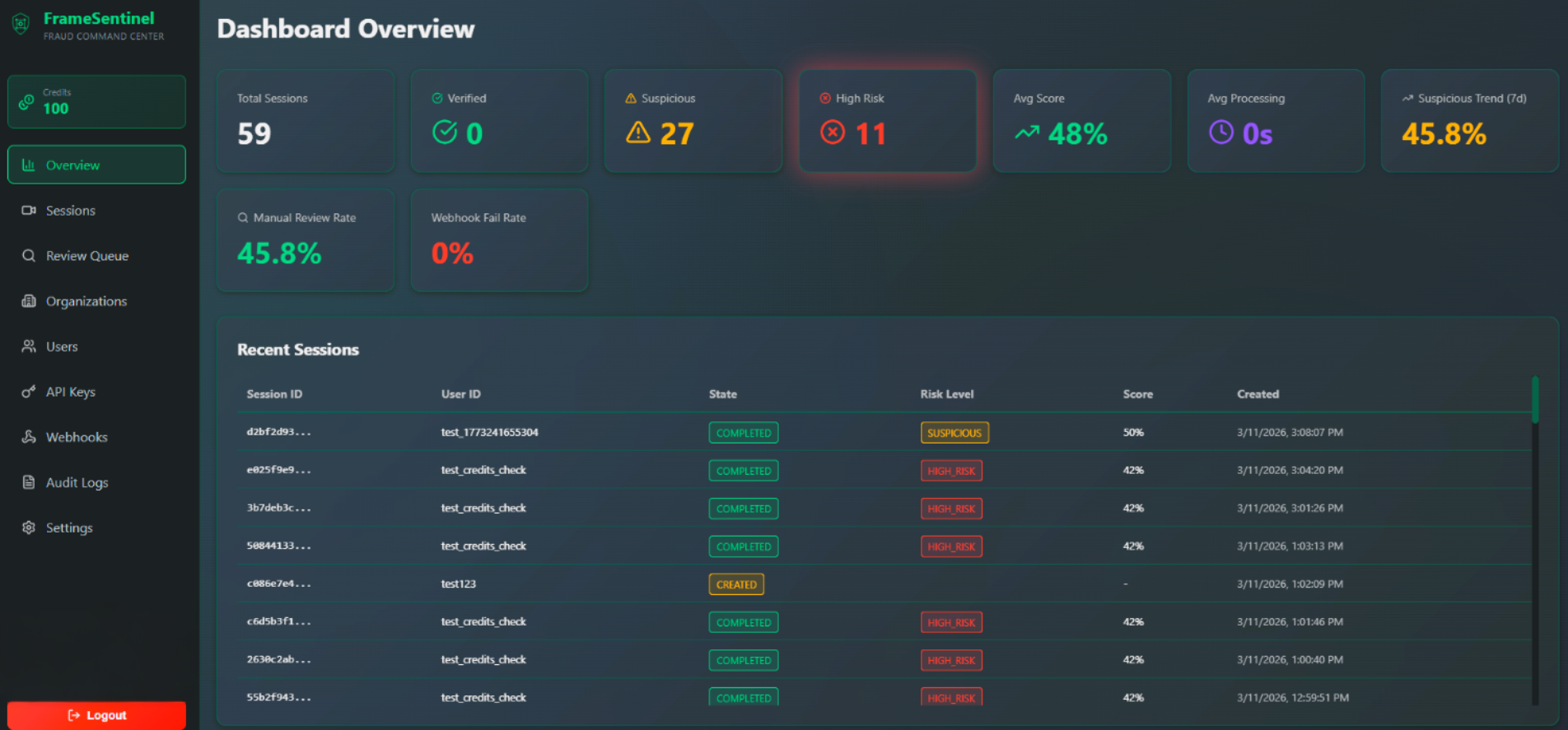Click the Review Queue magnifier icon
The image size is (1568, 730).
coord(29,256)
